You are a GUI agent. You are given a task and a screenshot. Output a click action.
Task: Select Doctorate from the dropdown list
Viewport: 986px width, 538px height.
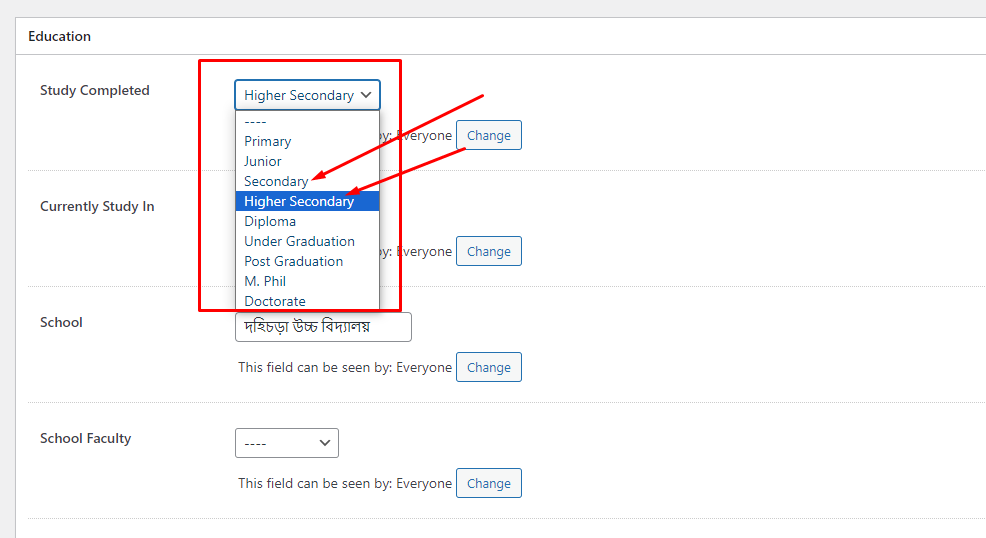click(x=275, y=301)
